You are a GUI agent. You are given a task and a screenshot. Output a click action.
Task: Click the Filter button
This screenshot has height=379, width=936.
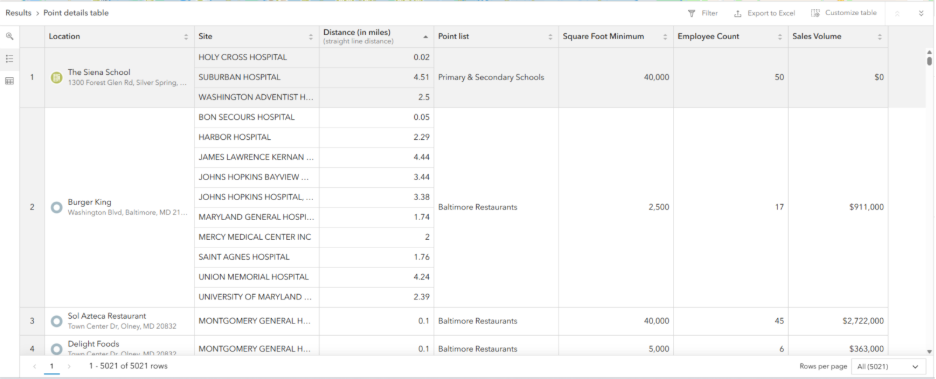click(703, 13)
